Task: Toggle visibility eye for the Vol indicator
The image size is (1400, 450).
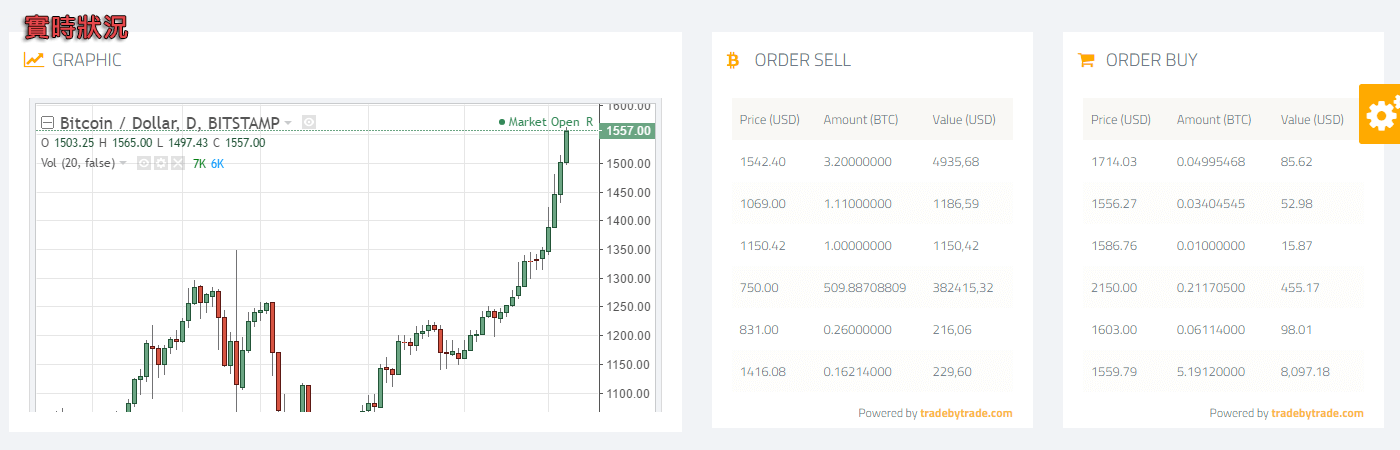Action: click(144, 163)
